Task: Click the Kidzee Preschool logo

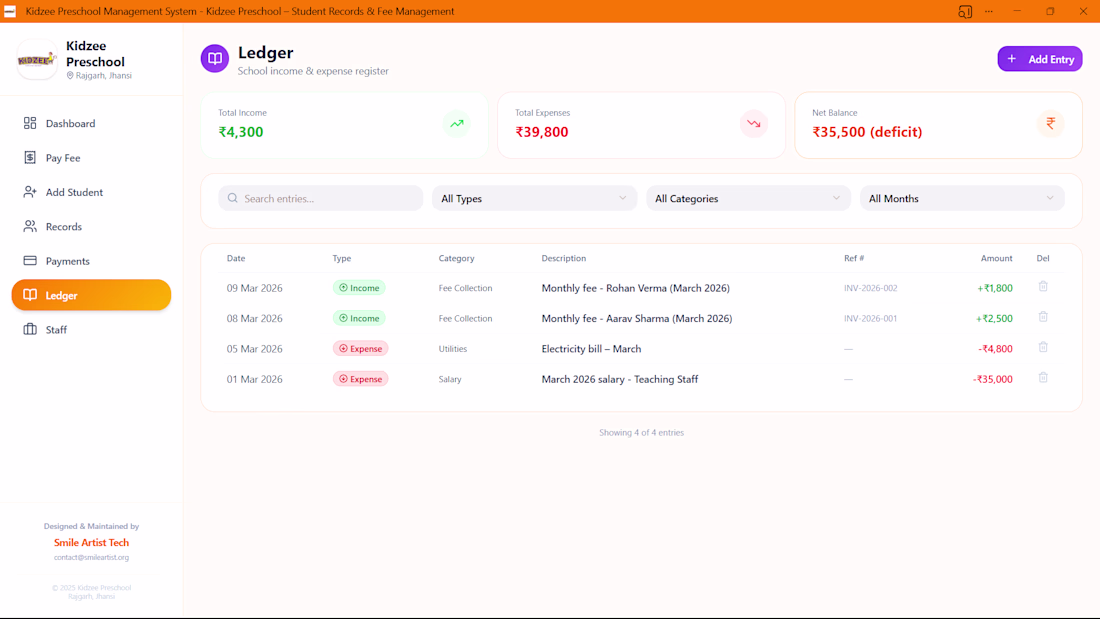Action: (x=36, y=60)
